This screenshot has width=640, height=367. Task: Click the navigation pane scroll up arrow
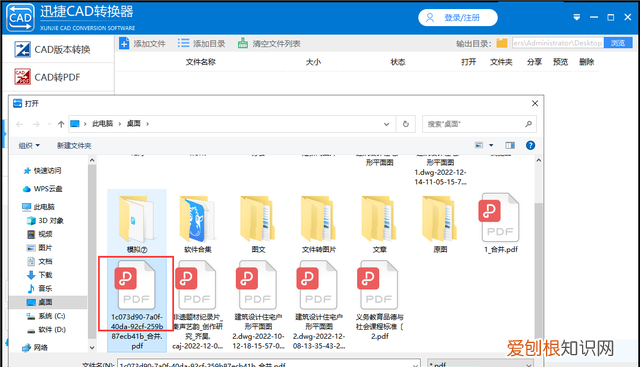pos(92,160)
